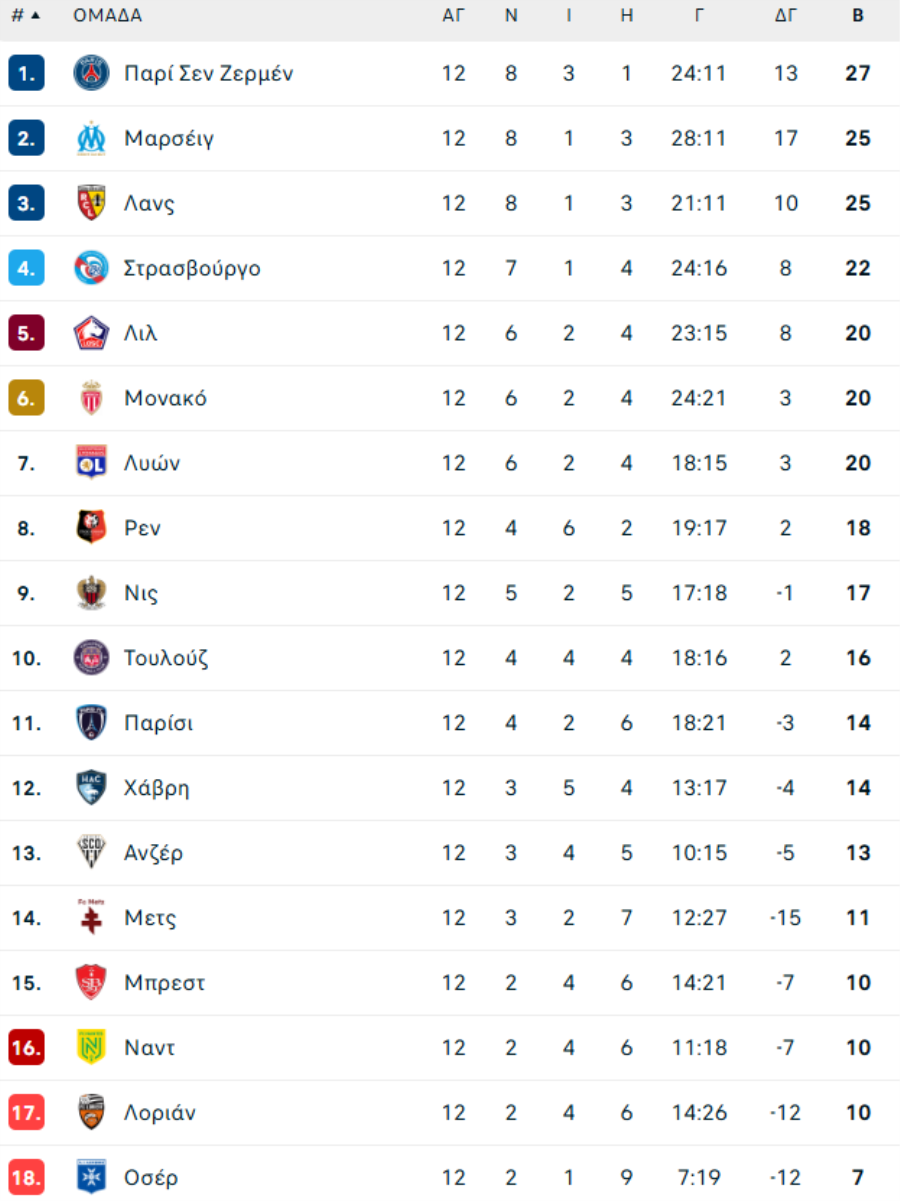Click the Nantes yellow team logo
900x1201 pixels.
coord(91,1048)
